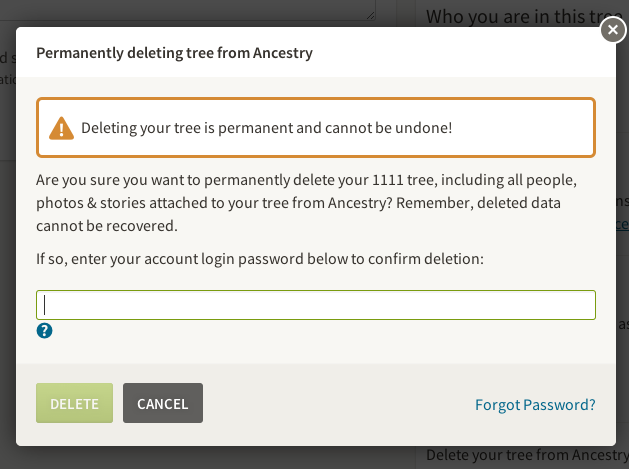Screen dimensions: 629x469
Task: Confirm with the green DELETE button
Action: point(74,403)
